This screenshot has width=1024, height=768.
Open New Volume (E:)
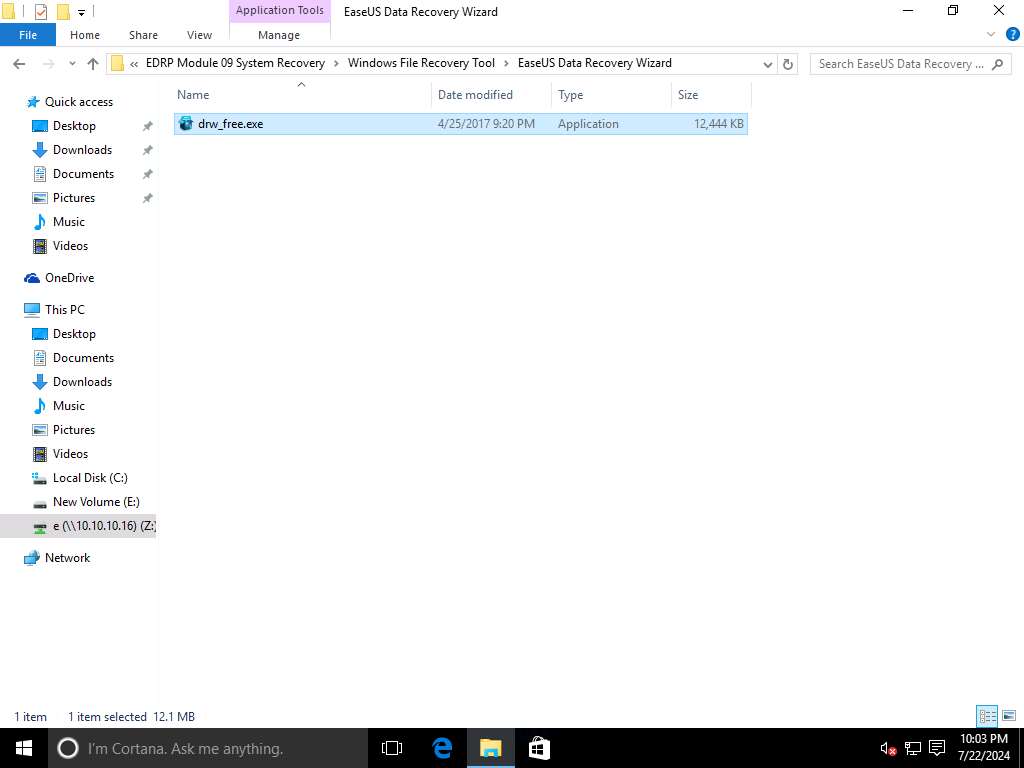click(x=96, y=502)
